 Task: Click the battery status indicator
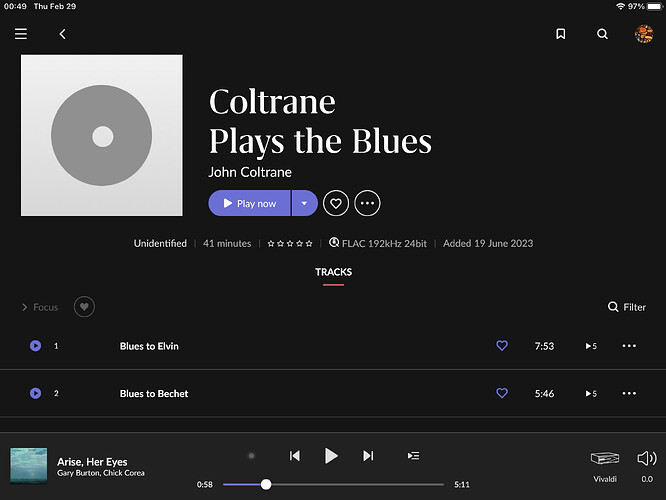pos(655,6)
